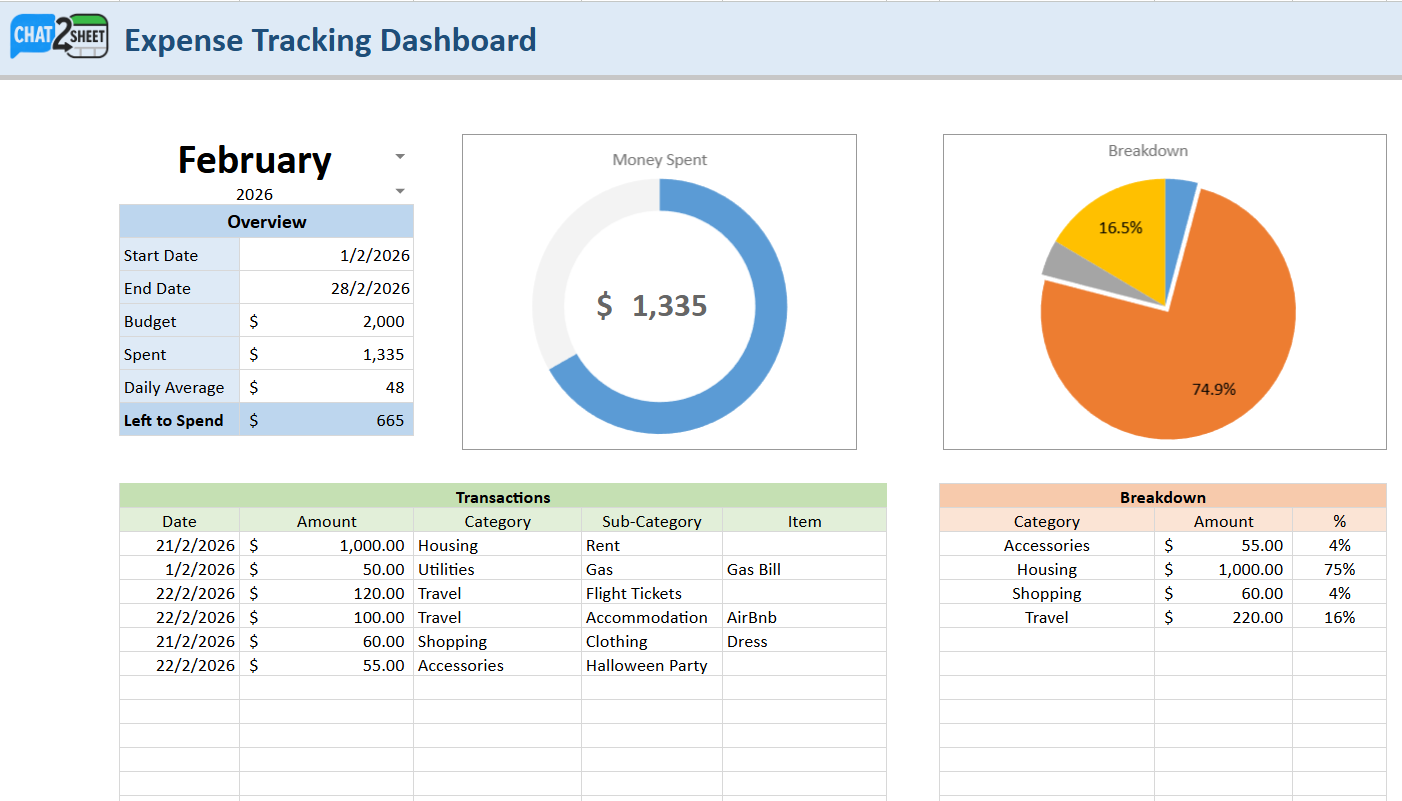This screenshot has width=1402, height=801.
Task: Select the Budget value cell showing 2,000
Action: 326,321
